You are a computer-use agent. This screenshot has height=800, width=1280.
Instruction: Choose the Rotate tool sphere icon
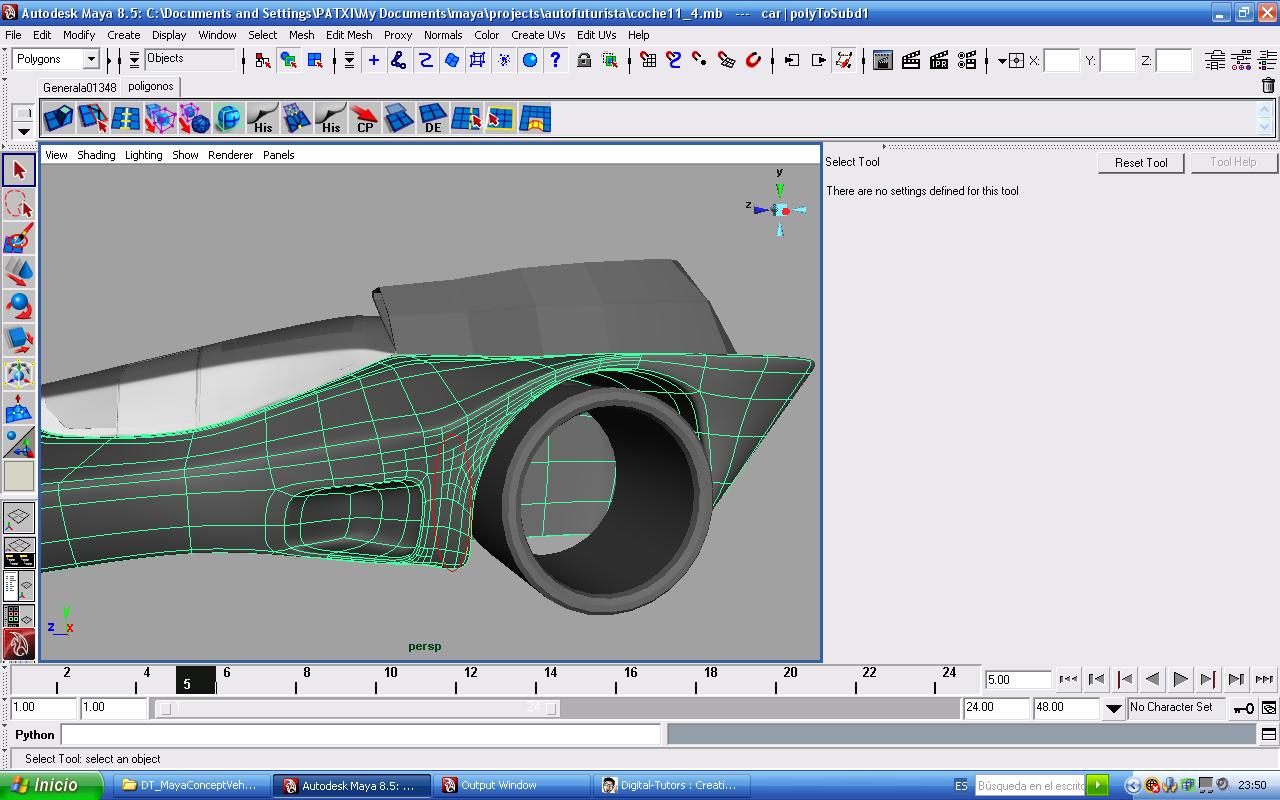[19, 306]
